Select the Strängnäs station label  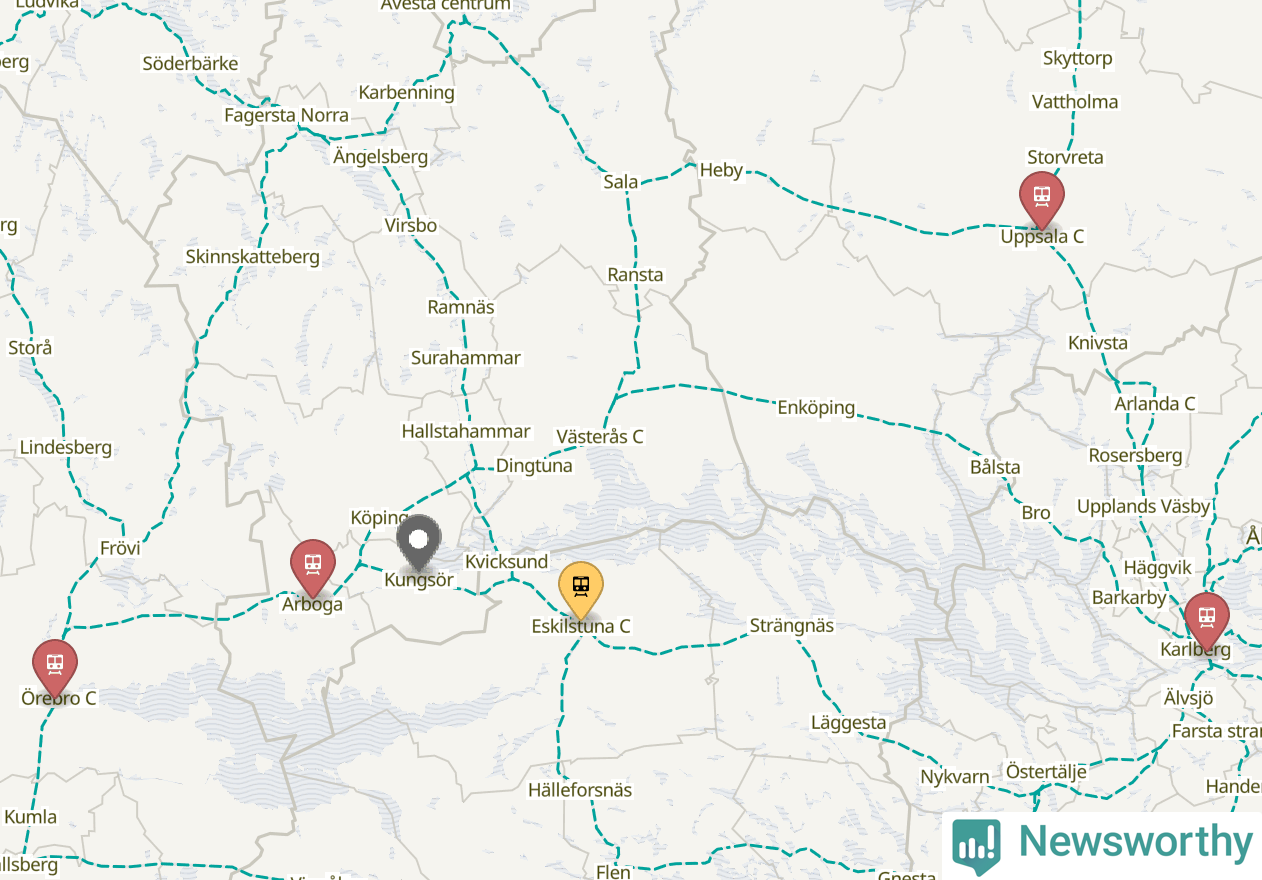792,626
